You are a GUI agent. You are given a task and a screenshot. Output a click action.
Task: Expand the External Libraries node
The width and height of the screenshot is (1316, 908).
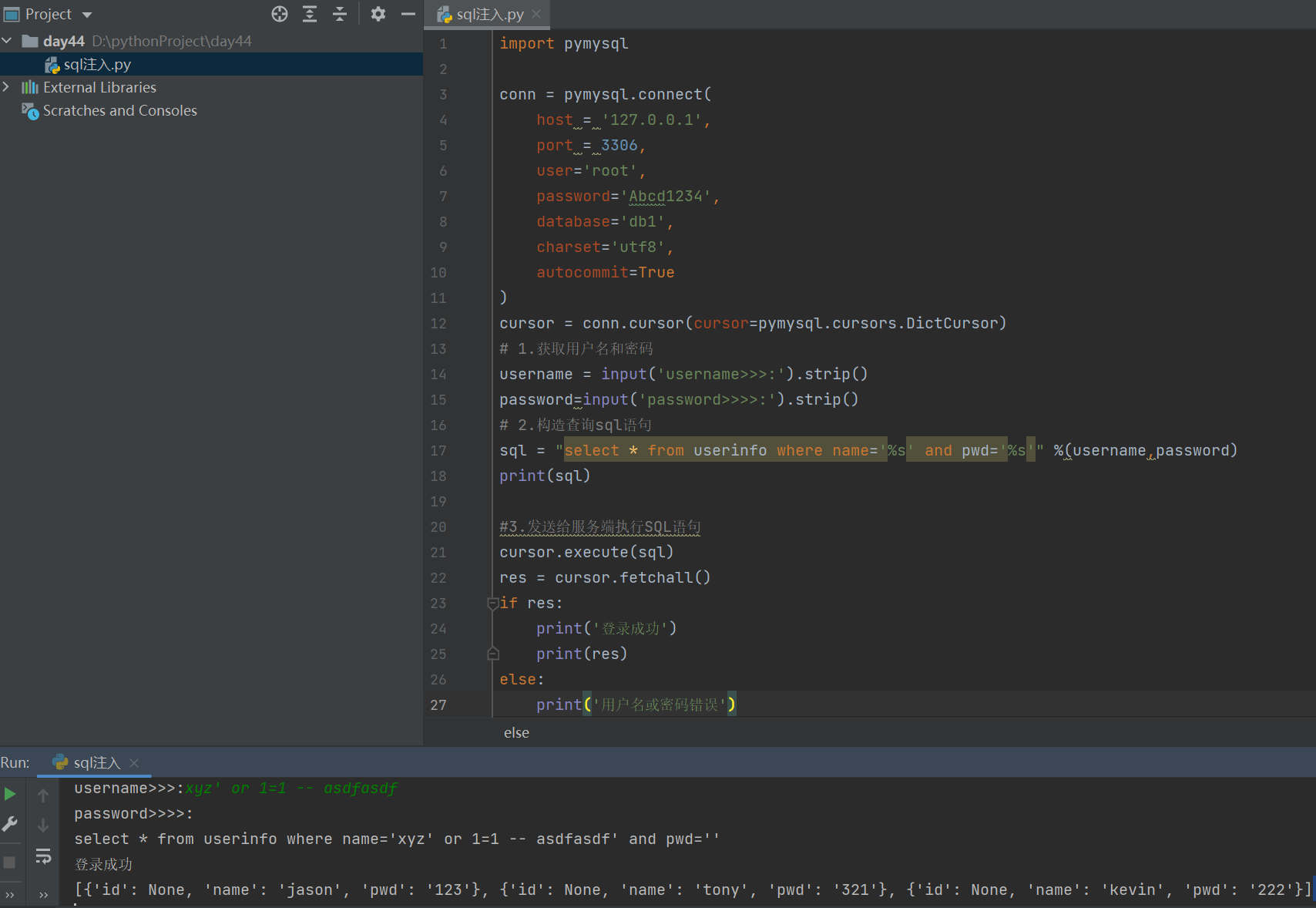click(7, 87)
